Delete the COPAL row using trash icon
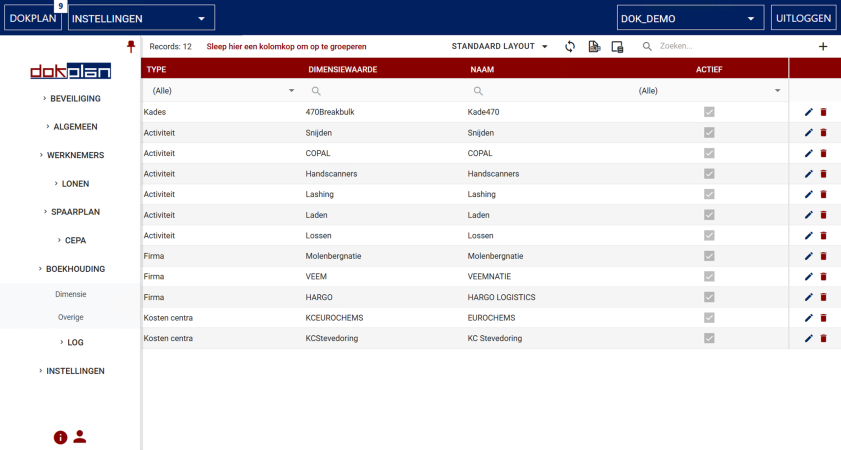This screenshot has height=450, width=841. pyautogui.click(x=823, y=153)
